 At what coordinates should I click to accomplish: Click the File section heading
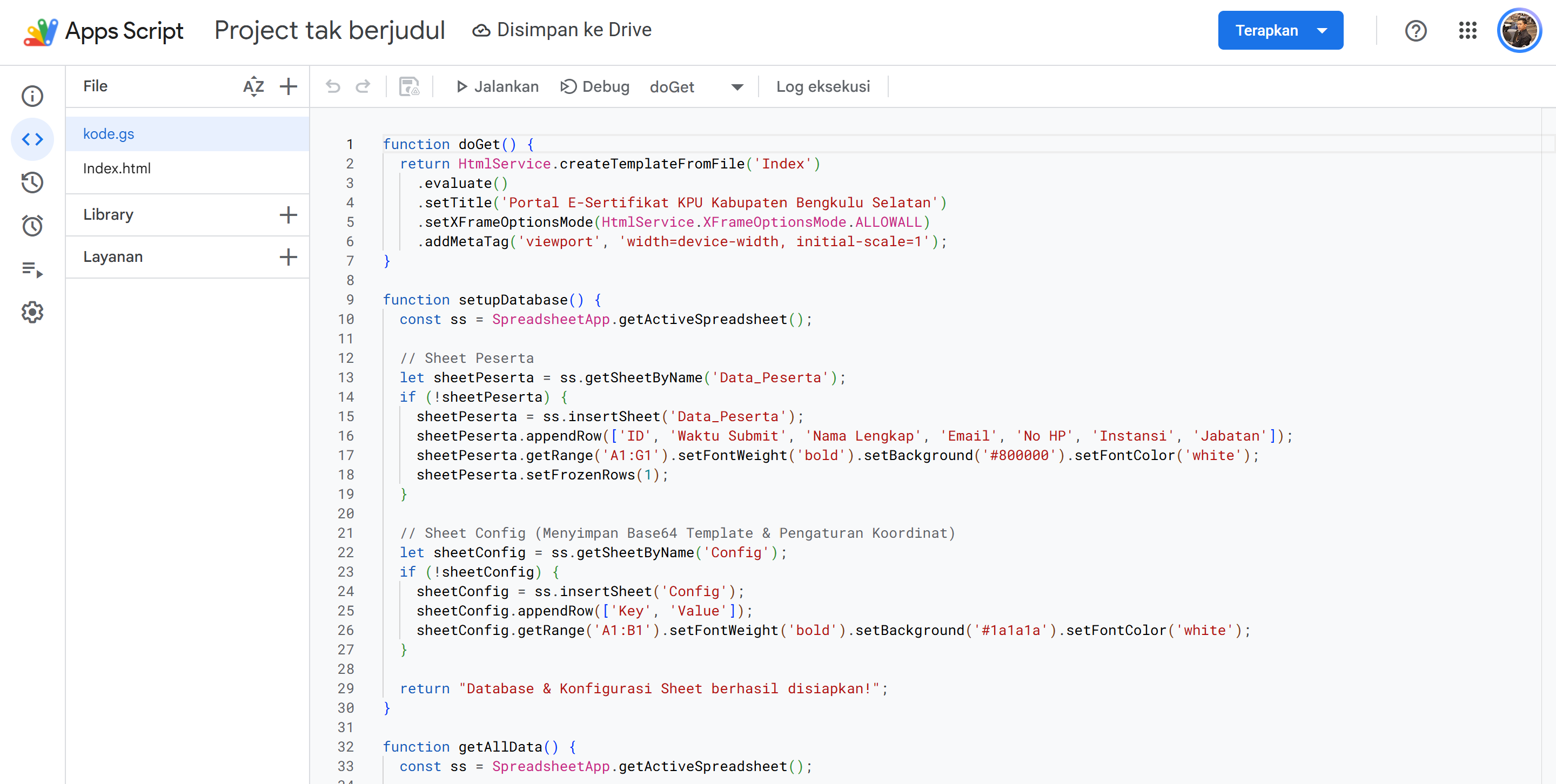point(96,86)
